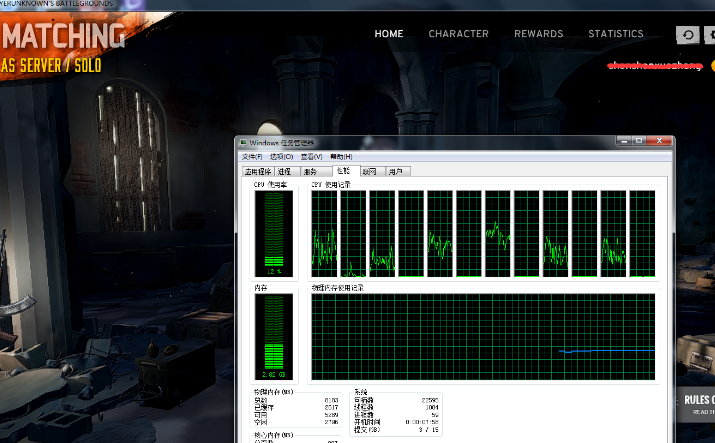The width and height of the screenshot is (715, 443).
Task: Open the 帮助(H) menu
Action: [341, 157]
